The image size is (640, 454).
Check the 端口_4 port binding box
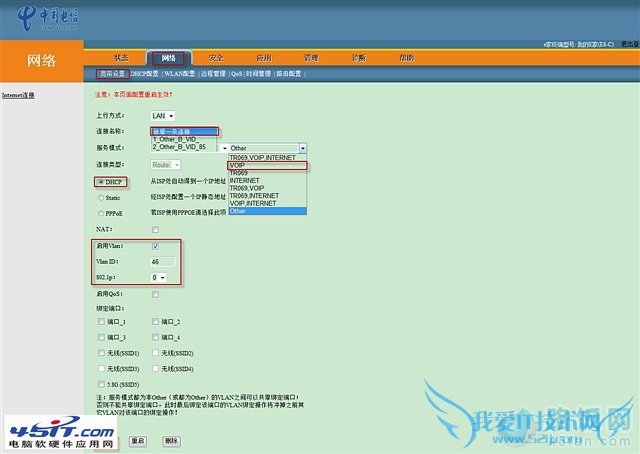pos(156,337)
